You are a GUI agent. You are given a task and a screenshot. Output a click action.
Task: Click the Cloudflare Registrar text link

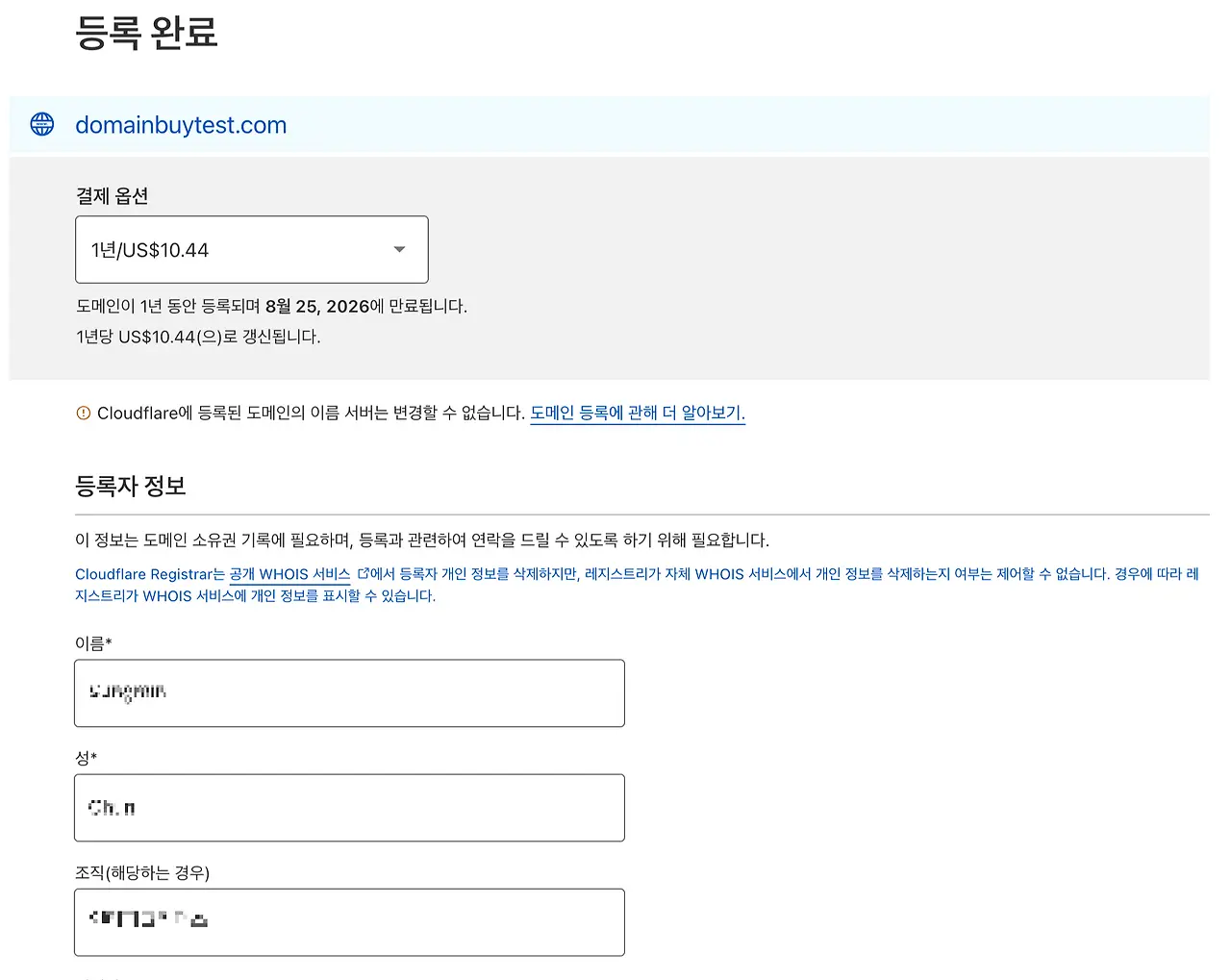point(144,574)
